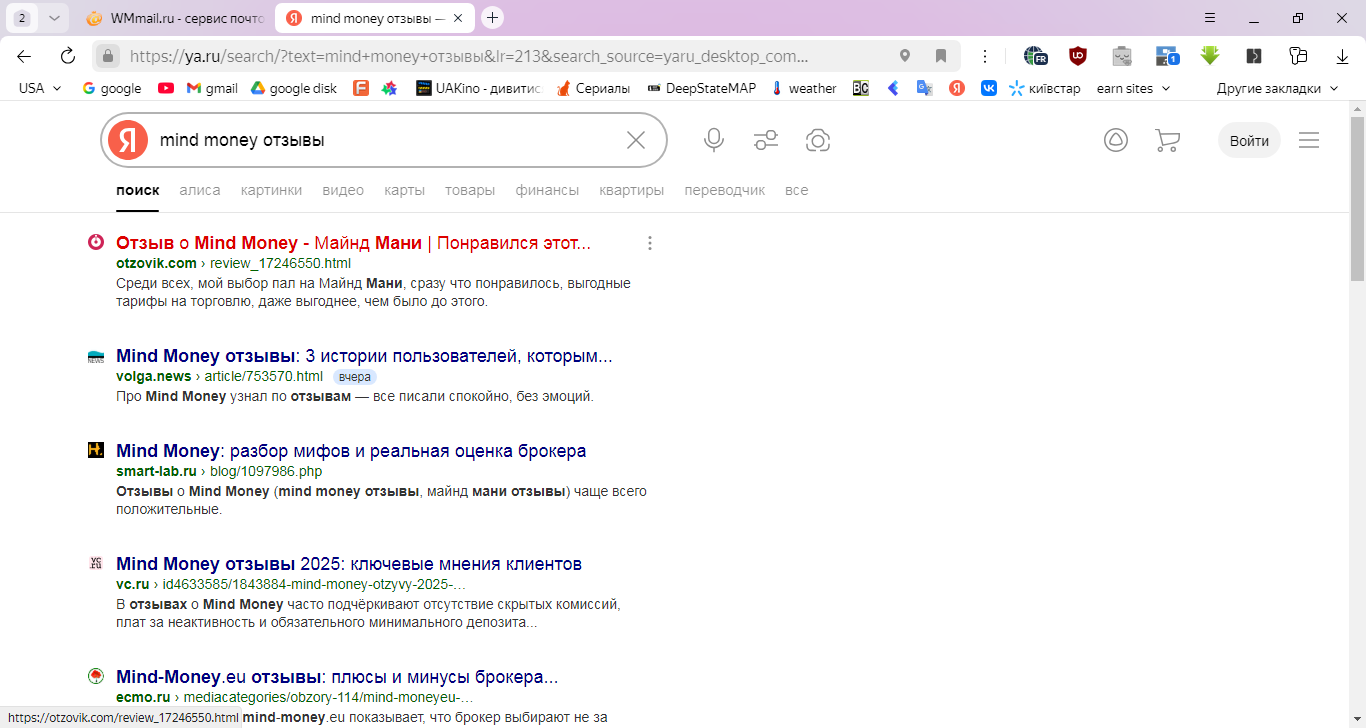This screenshot has width=1366, height=728.
Task: Select the алиса search tab
Action: (x=200, y=190)
